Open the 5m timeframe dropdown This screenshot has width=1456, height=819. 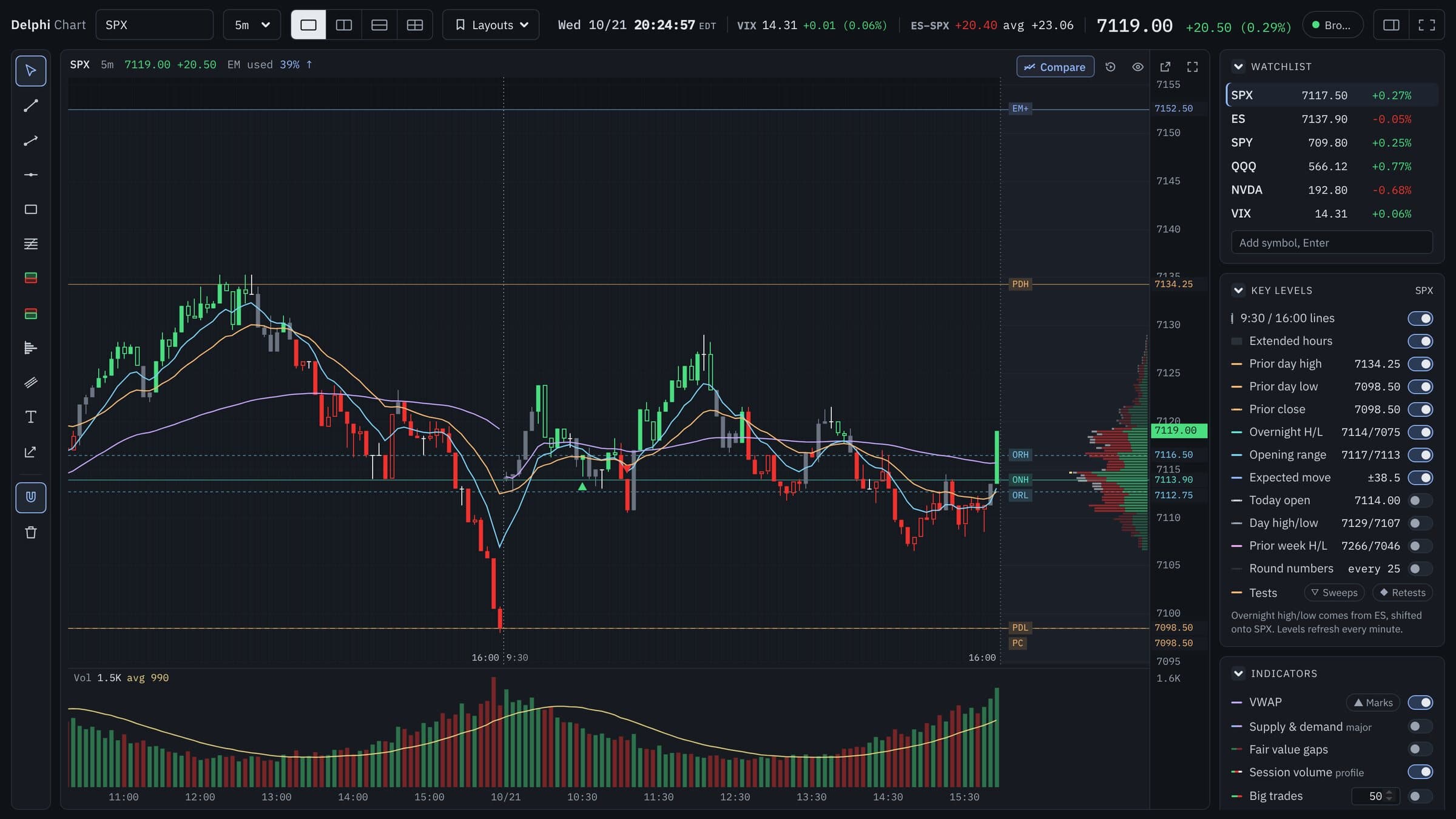[252, 25]
